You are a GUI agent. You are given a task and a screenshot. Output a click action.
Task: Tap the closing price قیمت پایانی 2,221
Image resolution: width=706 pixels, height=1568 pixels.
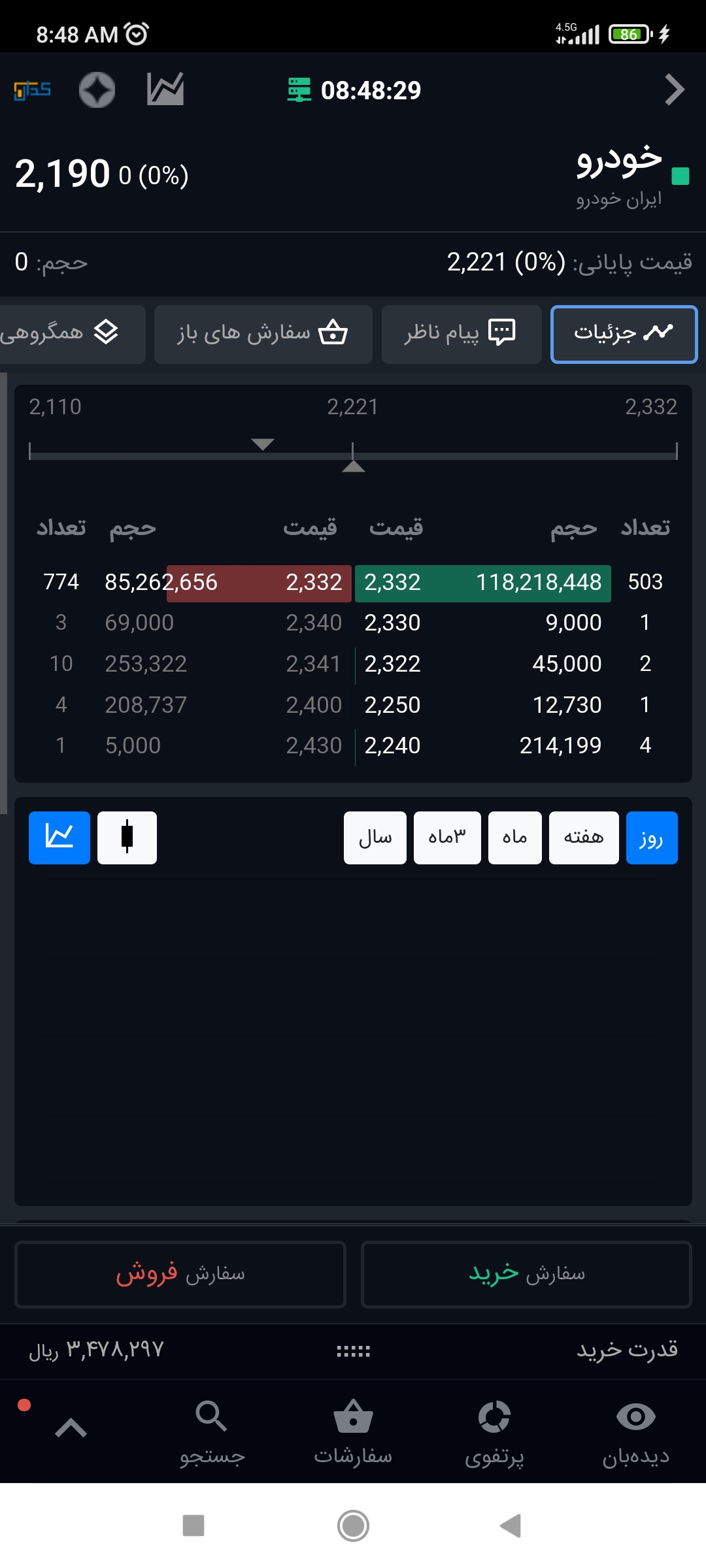(x=569, y=262)
